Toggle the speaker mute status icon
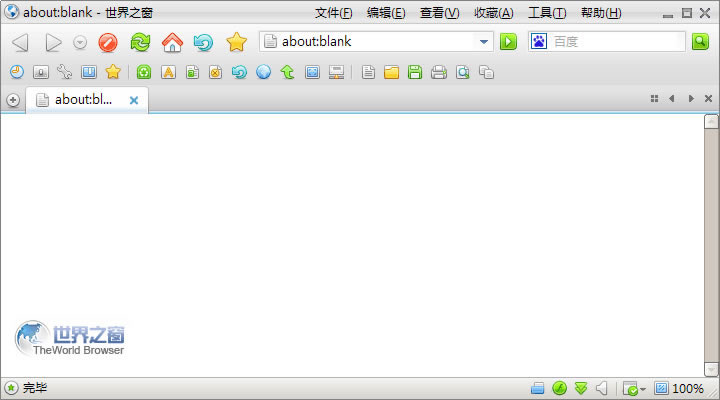The height and width of the screenshot is (400, 720). pos(602,389)
